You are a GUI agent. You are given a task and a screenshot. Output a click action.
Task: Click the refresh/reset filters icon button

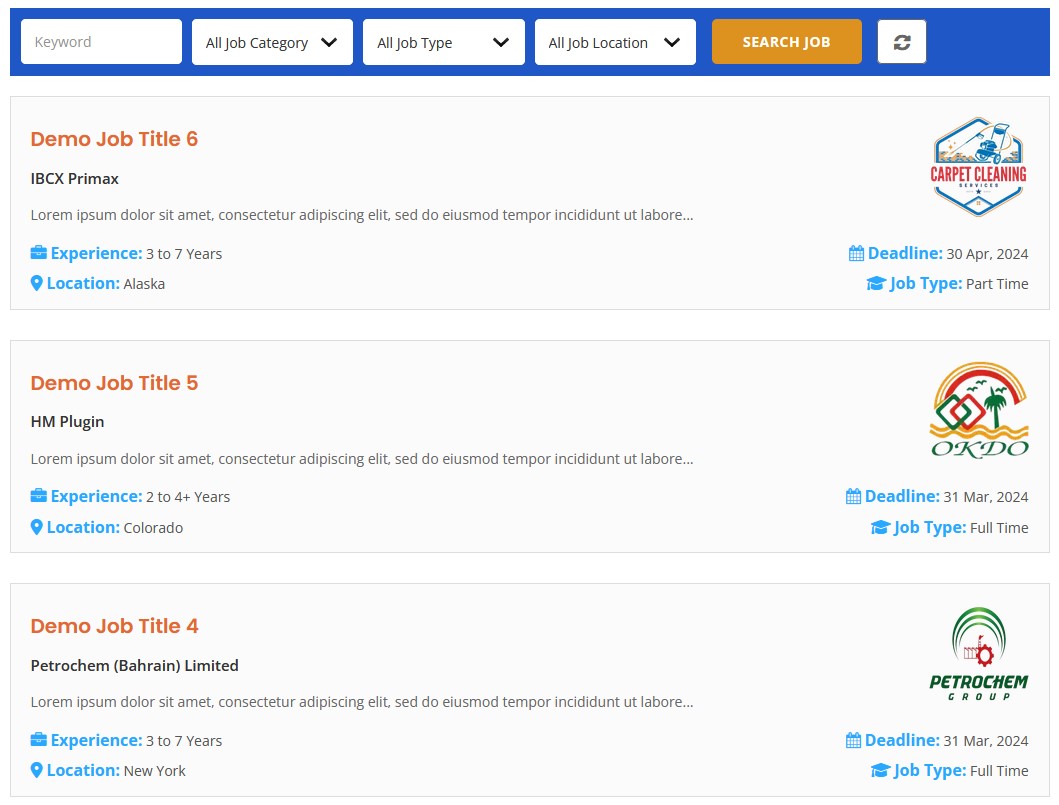[x=901, y=42]
